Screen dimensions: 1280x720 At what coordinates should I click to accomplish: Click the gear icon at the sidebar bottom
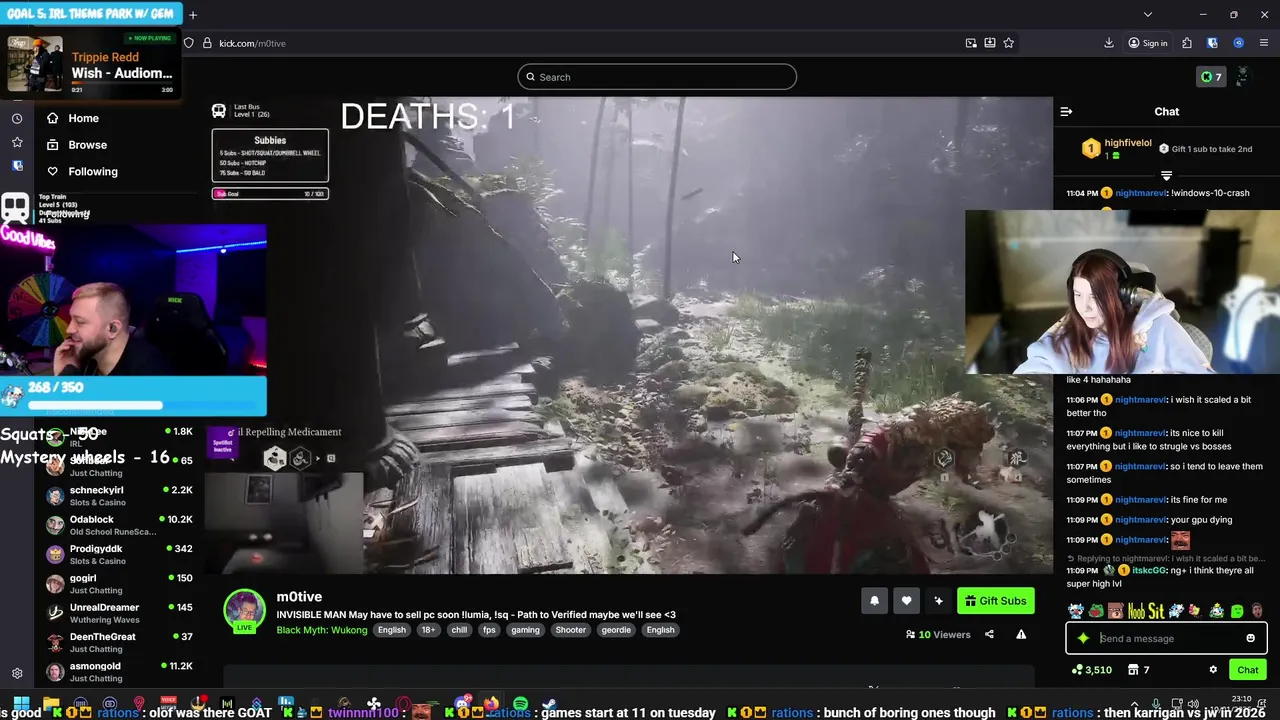point(16,674)
